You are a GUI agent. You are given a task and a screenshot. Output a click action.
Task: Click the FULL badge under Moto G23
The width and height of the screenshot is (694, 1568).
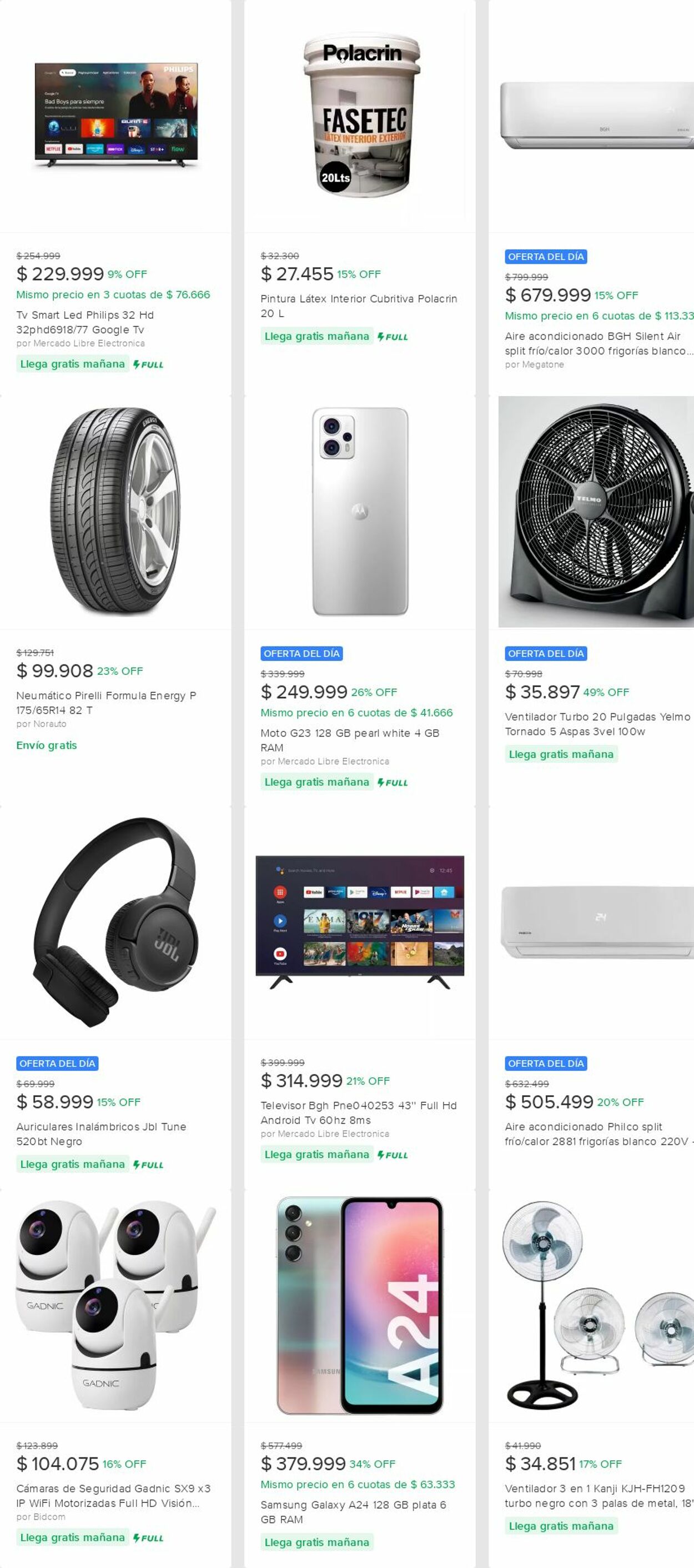pos(393,782)
